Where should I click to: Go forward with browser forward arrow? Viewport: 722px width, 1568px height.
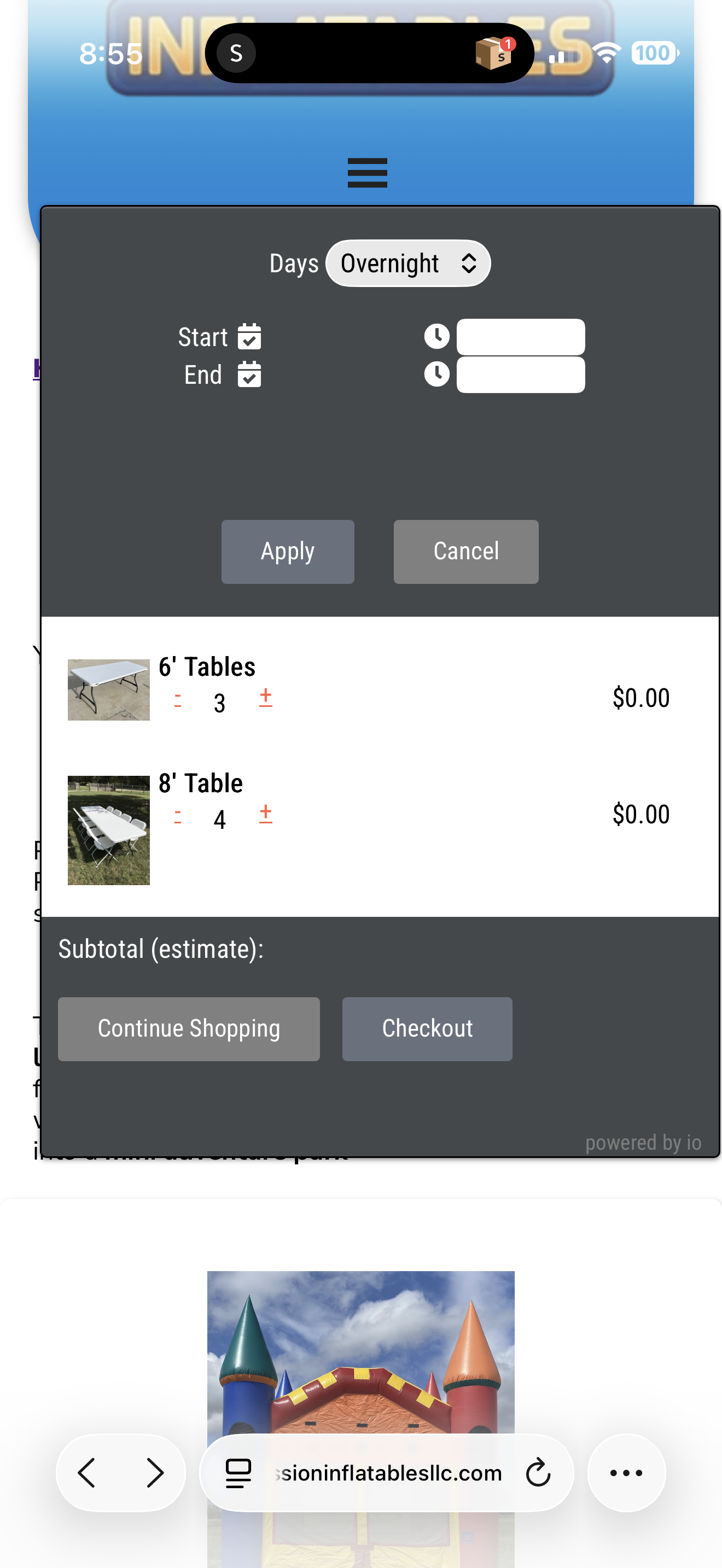tap(155, 1473)
